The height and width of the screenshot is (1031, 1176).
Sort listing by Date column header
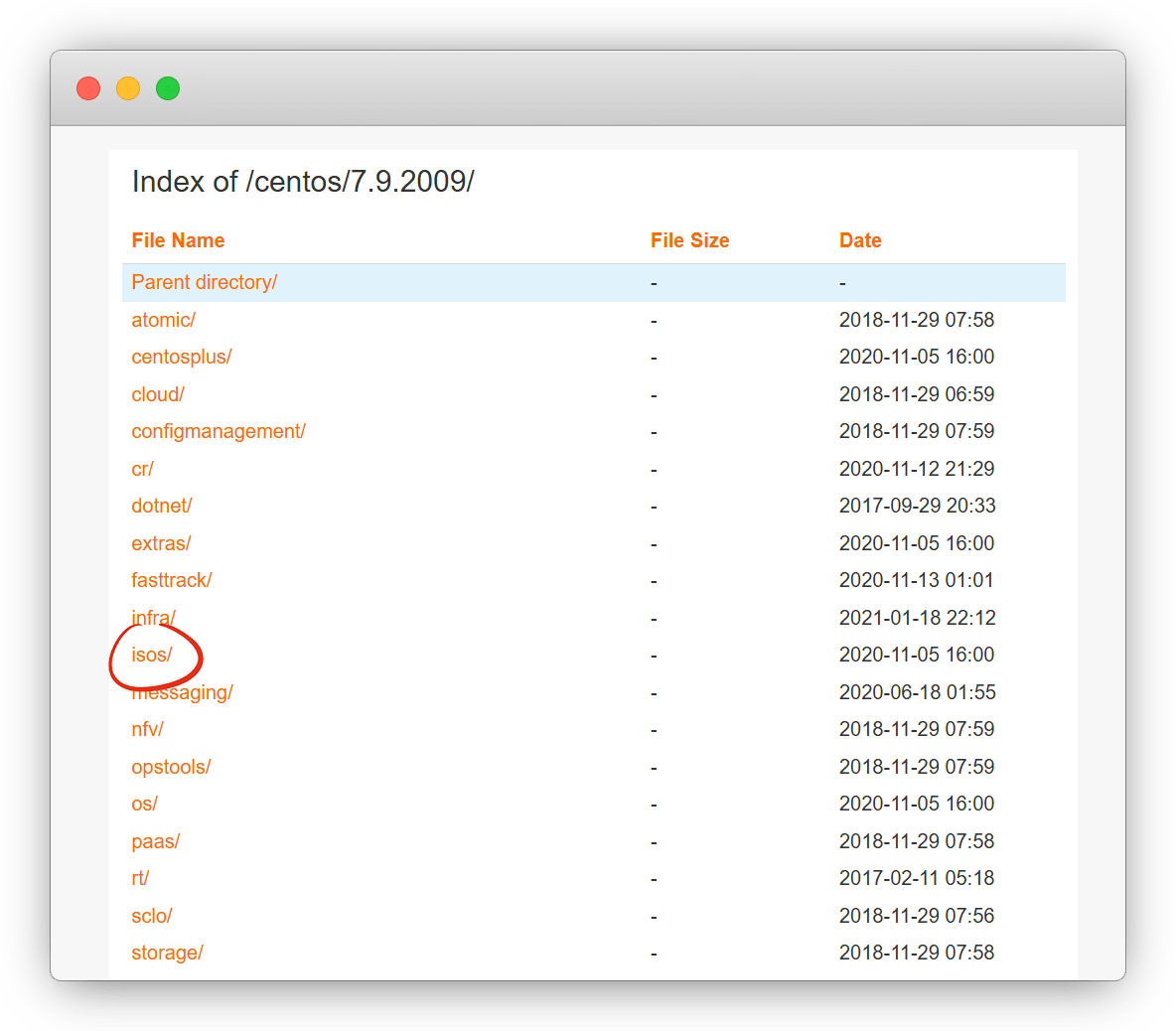pyautogui.click(x=860, y=240)
